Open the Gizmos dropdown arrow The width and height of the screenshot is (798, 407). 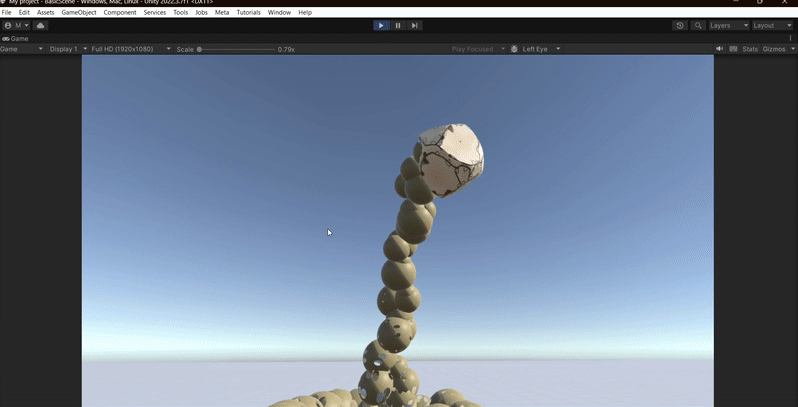tap(792, 49)
